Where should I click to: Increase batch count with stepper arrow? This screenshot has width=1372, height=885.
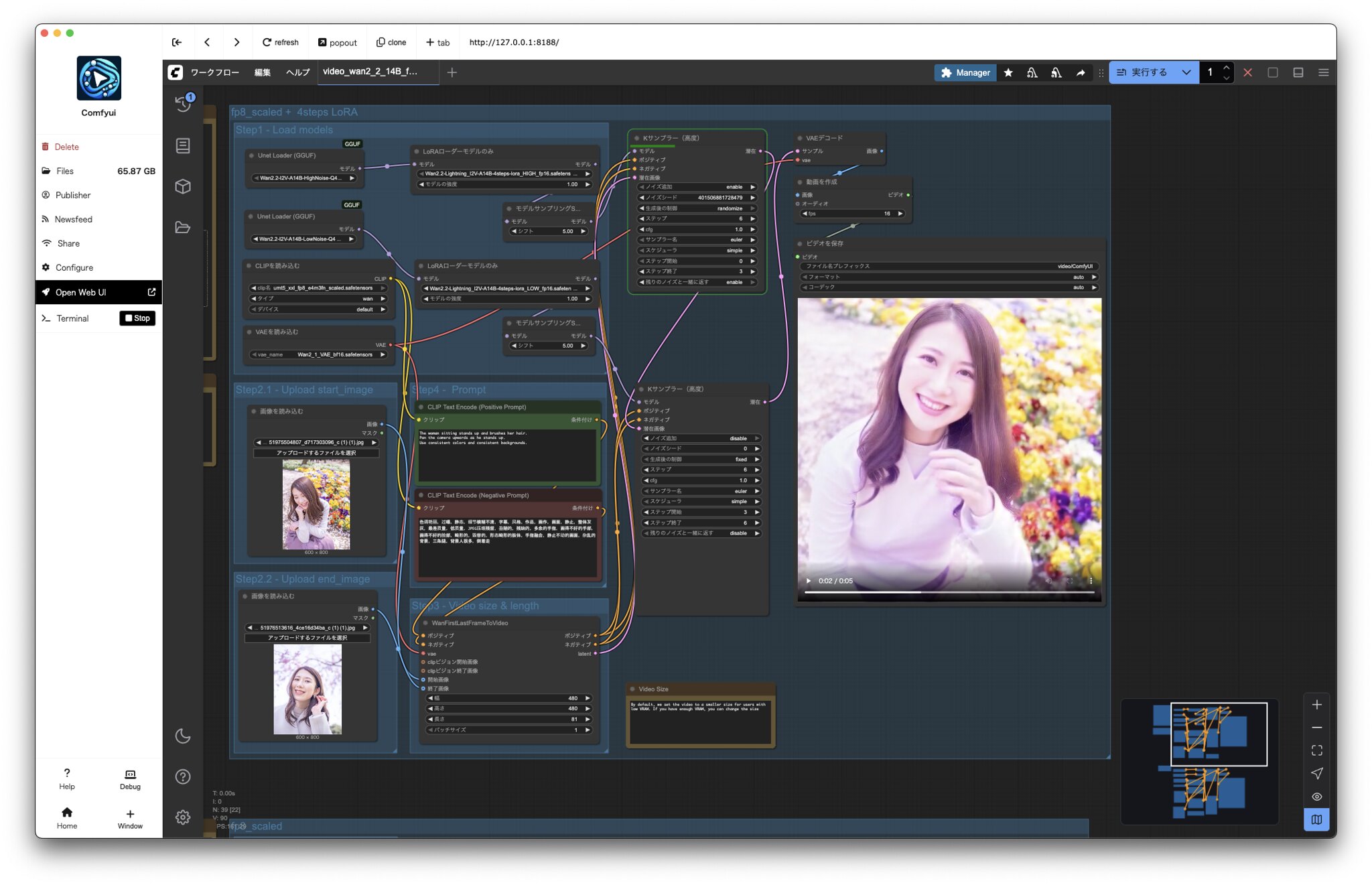click(1226, 68)
